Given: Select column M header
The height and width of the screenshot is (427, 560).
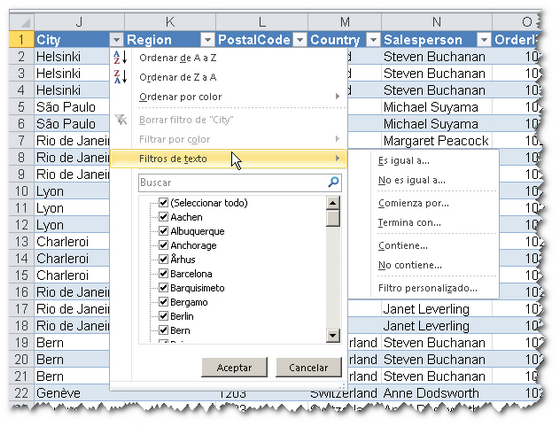Looking at the screenshot, I should pos(345,22).
